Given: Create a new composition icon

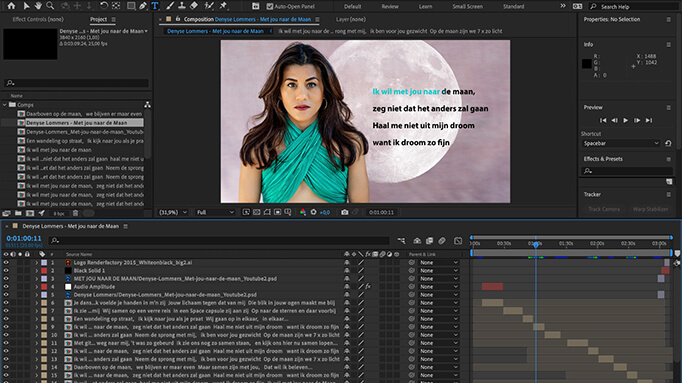Looking at the screenshot, I should (x=30, y=213).
